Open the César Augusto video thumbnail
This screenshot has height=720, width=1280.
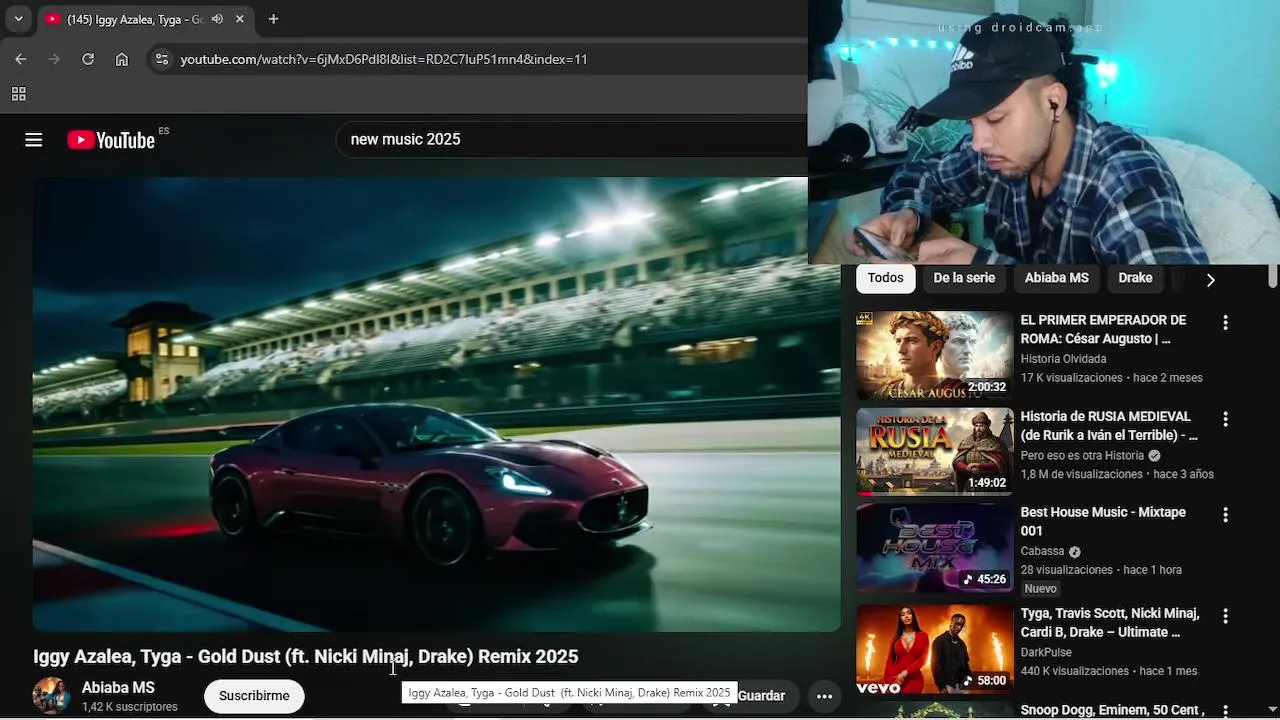pyautogui.click(x=935, y=355)
